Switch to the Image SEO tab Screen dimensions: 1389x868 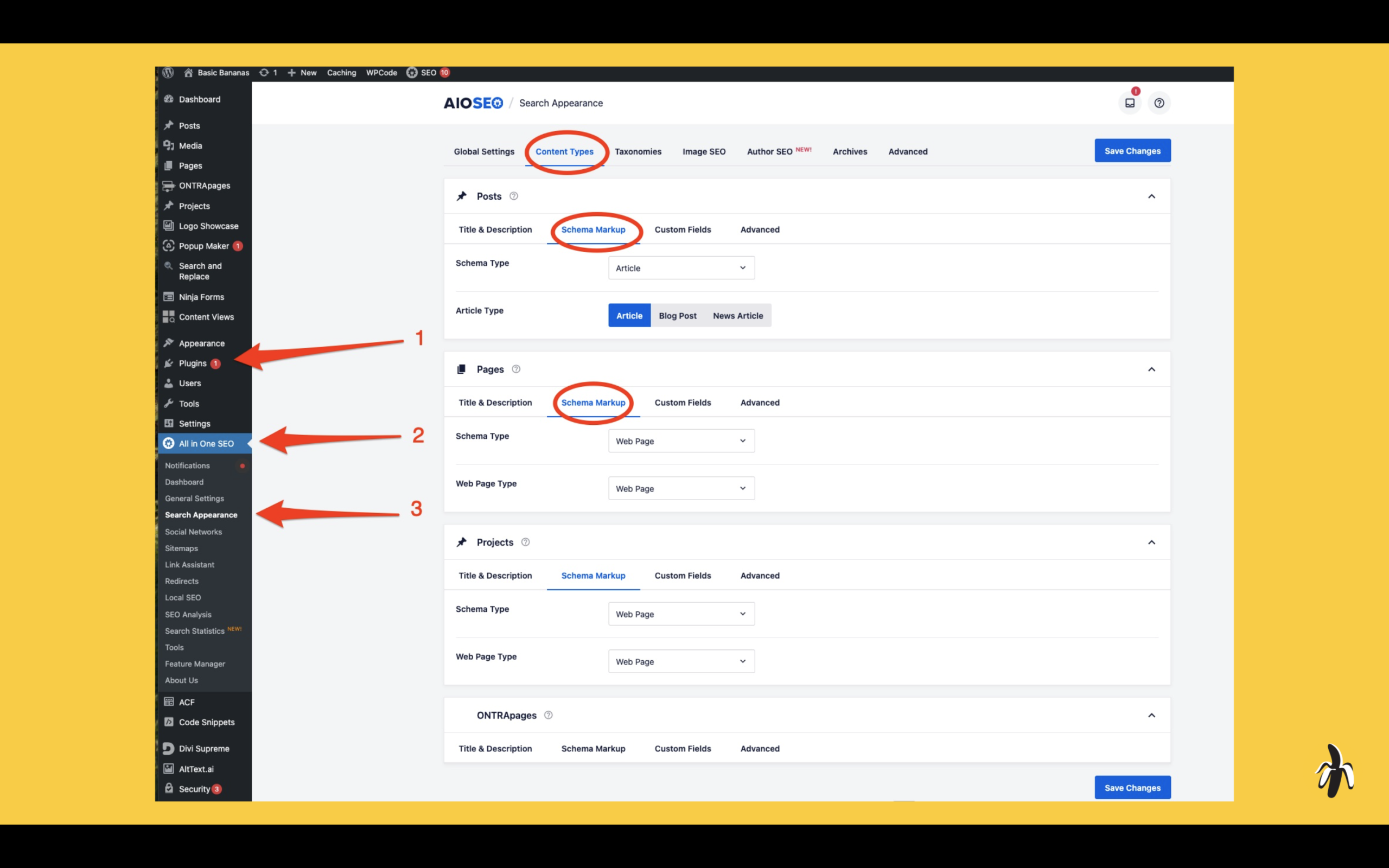[x=704, y=151]
